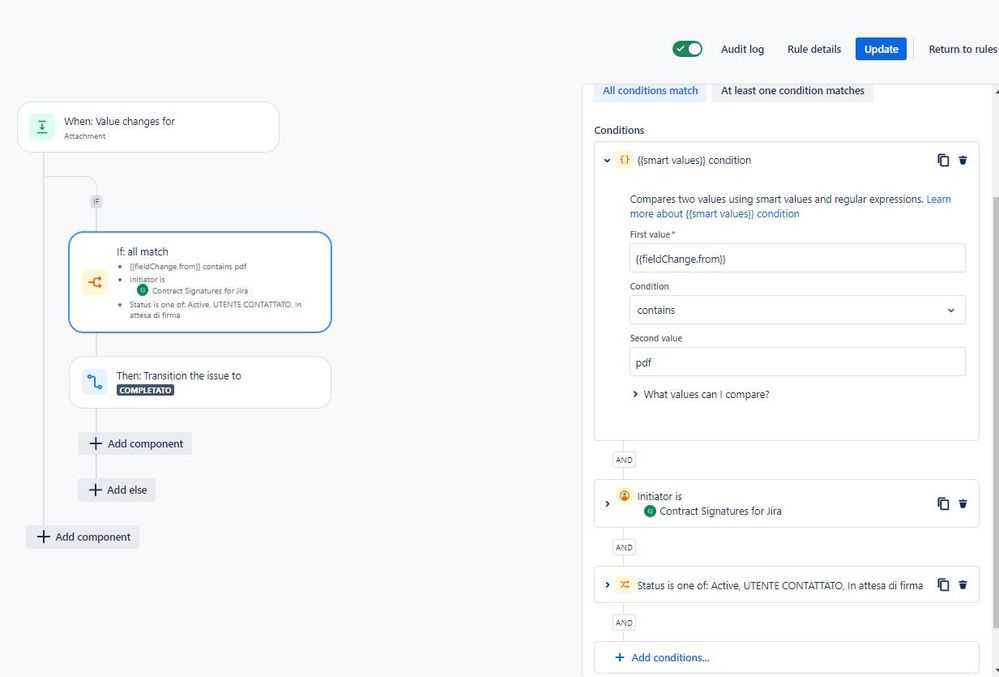
Task: Click the plus icon on Add else
Action: [x=96, y=490]
